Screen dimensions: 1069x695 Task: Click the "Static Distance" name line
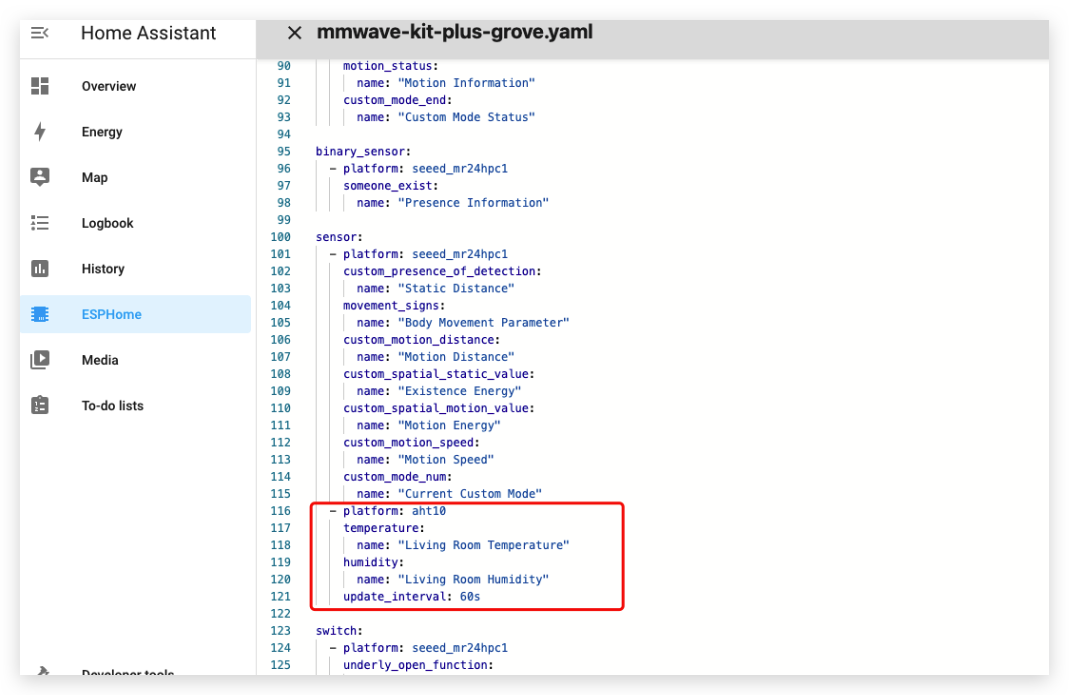tap(436, 289)
